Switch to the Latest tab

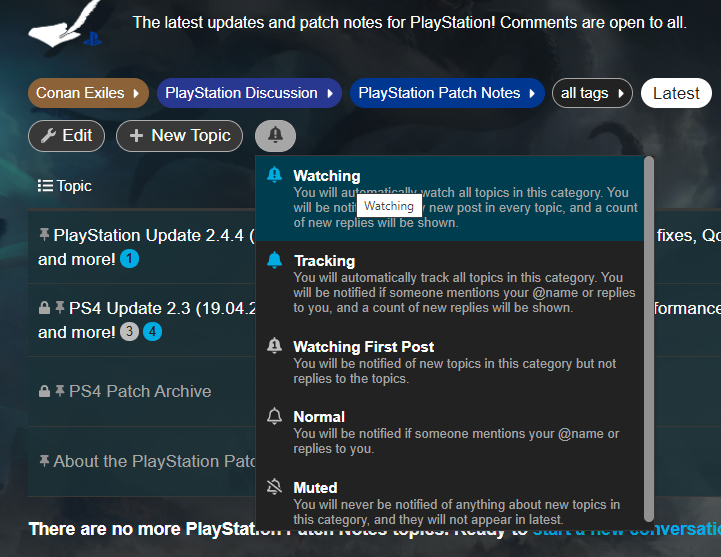[676, 93]
